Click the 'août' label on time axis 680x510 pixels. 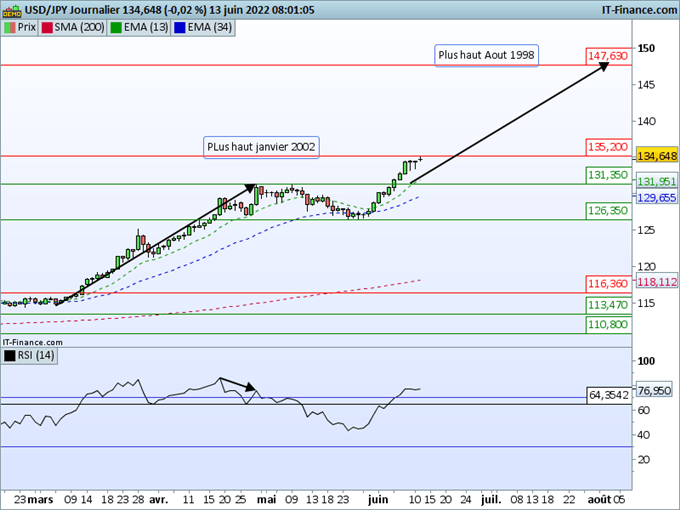pyautogui.click(x=600, y=500)
